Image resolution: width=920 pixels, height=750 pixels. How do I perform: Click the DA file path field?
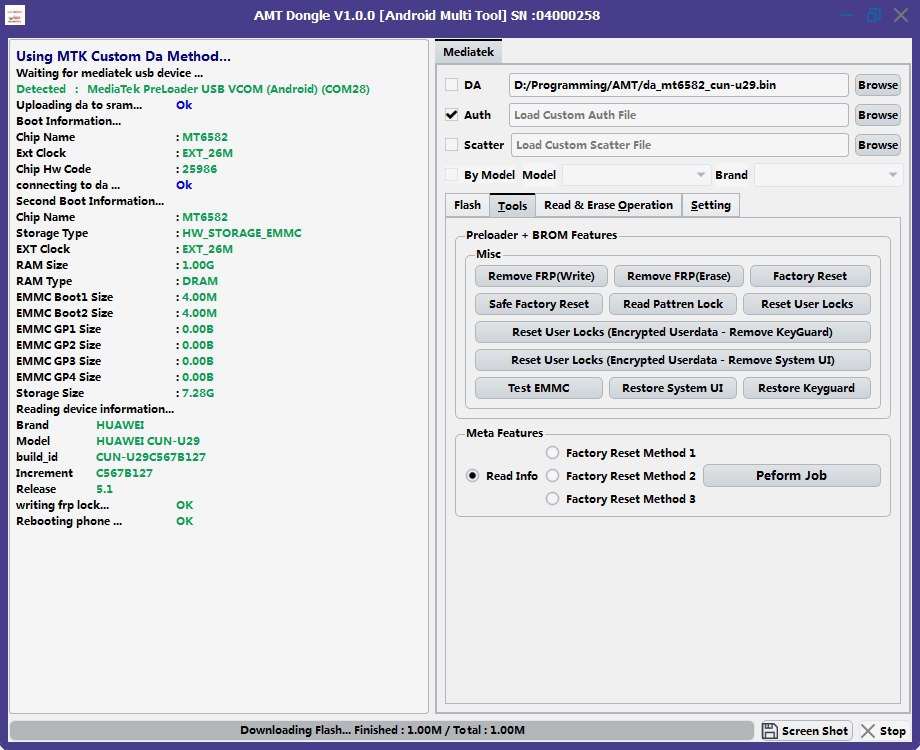coord(678,85)
